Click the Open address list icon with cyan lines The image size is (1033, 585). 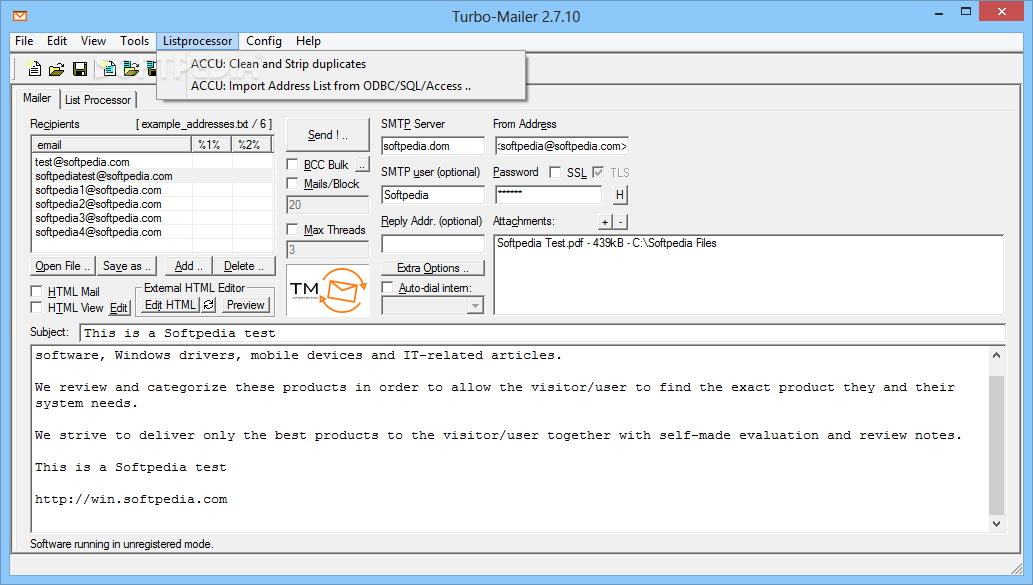tap(131, 69)
